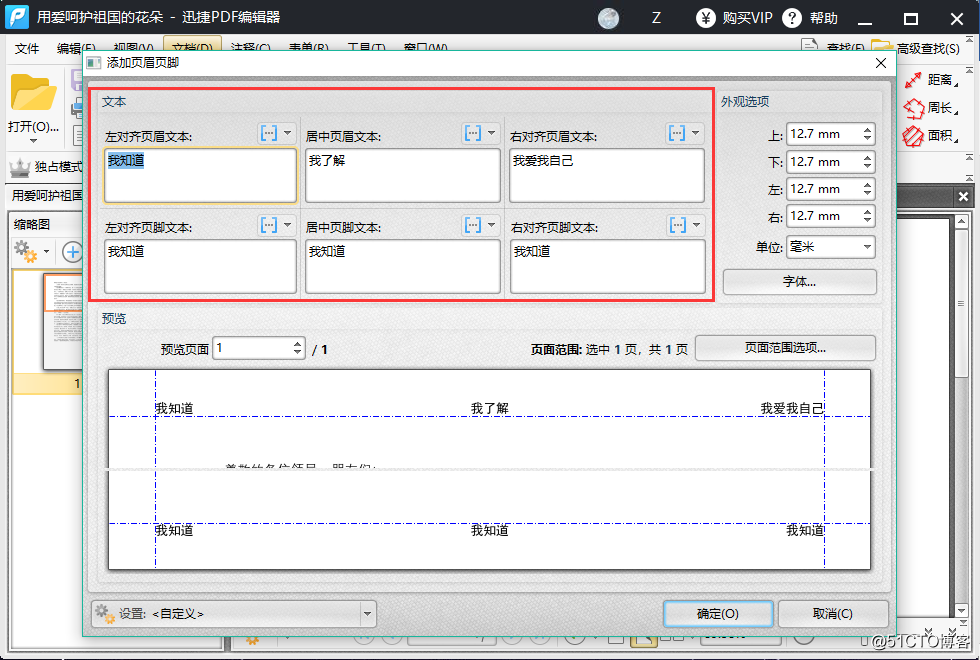
Task: Insert macro in center footer text
Action: point(473,225)
